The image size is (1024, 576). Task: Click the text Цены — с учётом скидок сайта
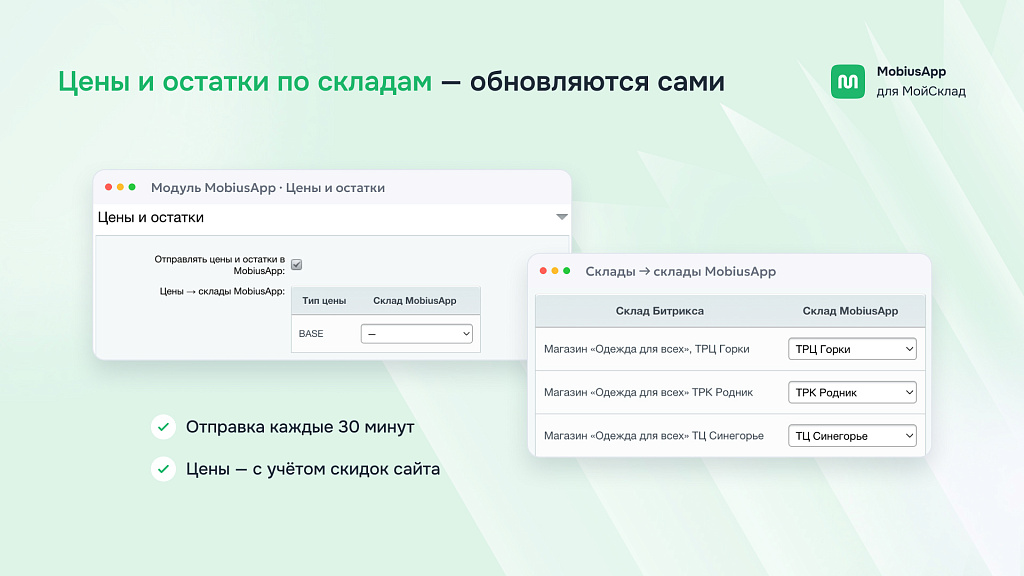(x=313, y=469)
